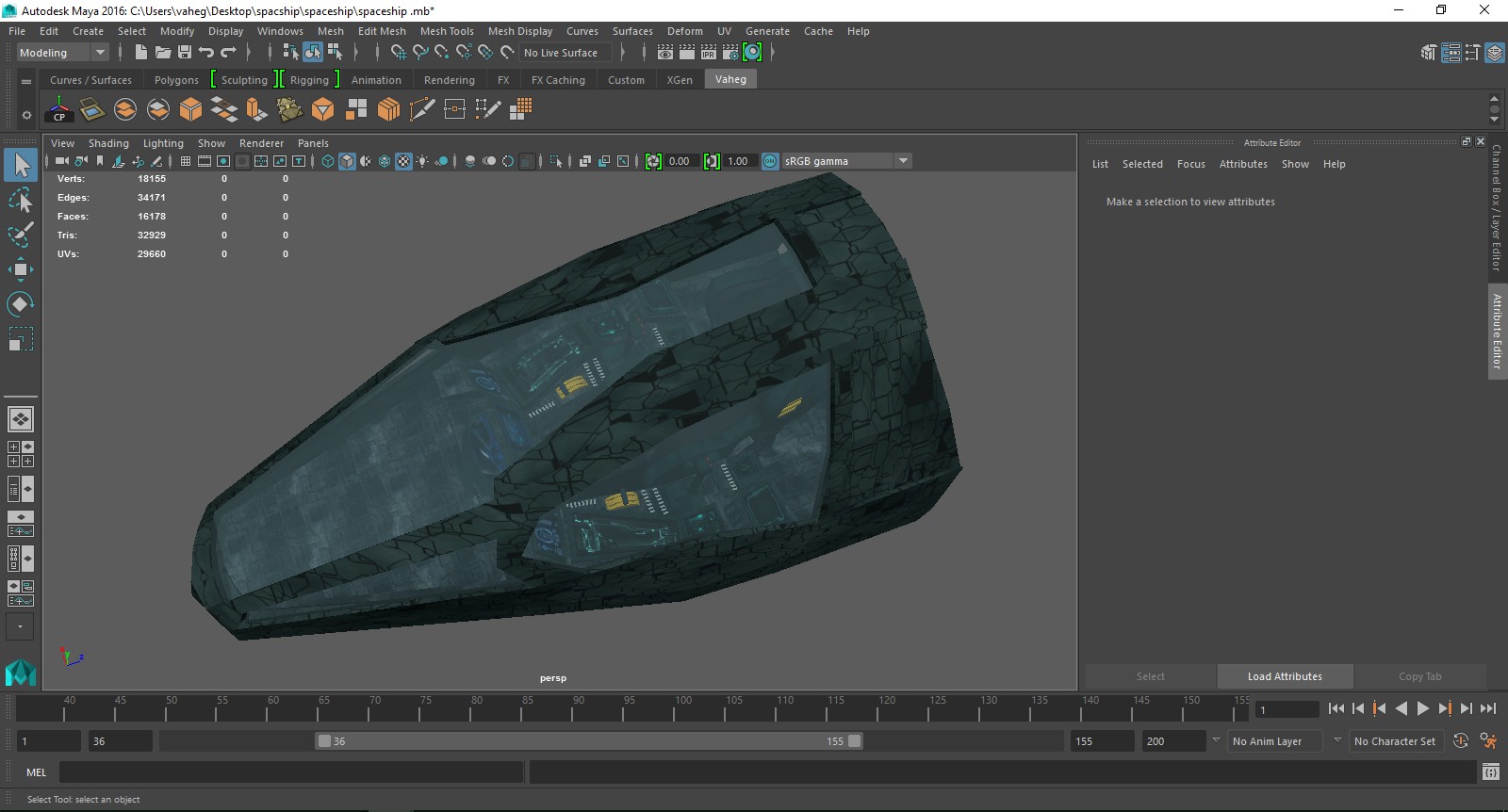
Task: Toggle textured display in viewport toolbar
Action: coord(403,161)
